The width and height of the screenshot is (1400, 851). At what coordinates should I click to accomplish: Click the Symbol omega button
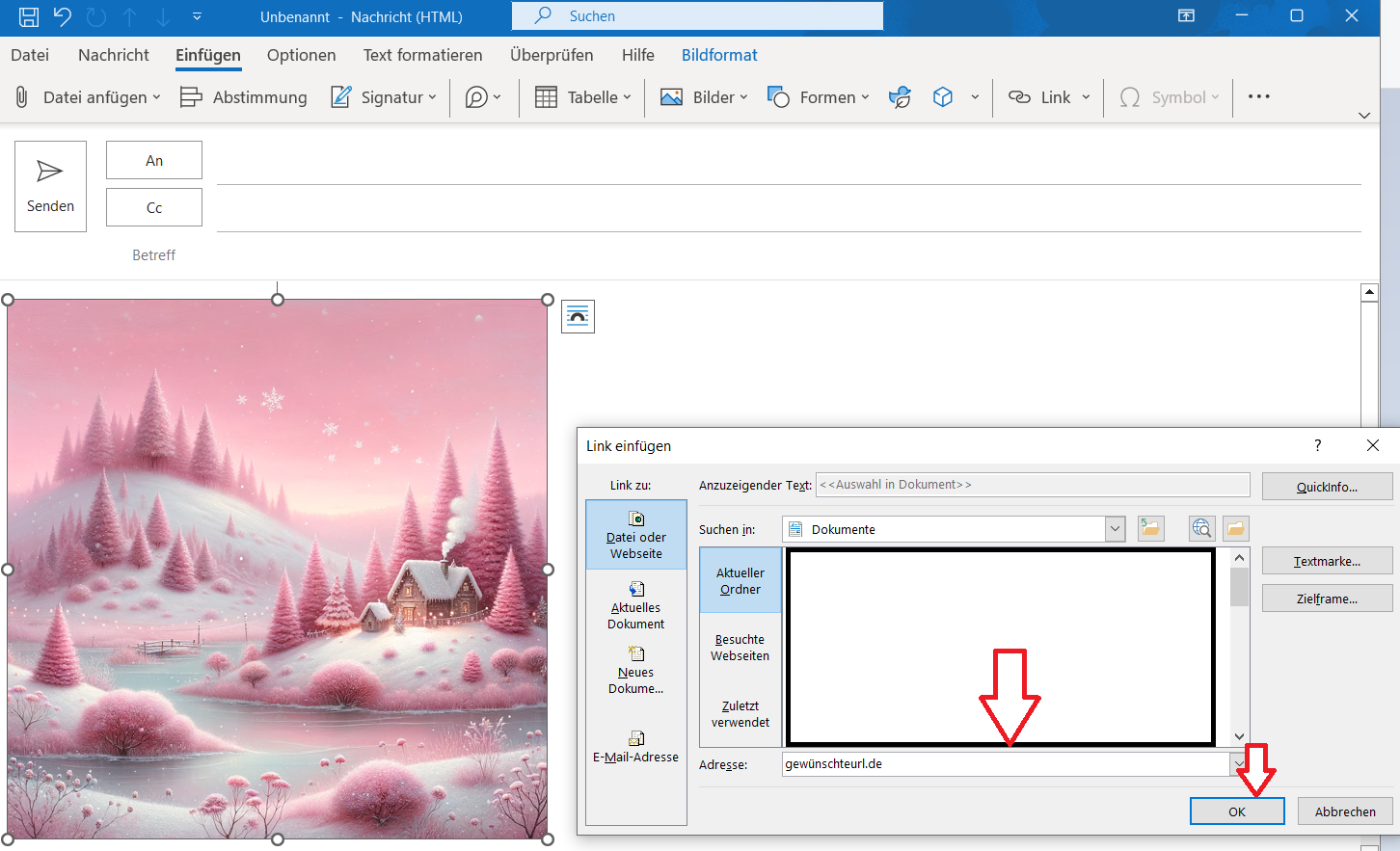(1169, 97)
